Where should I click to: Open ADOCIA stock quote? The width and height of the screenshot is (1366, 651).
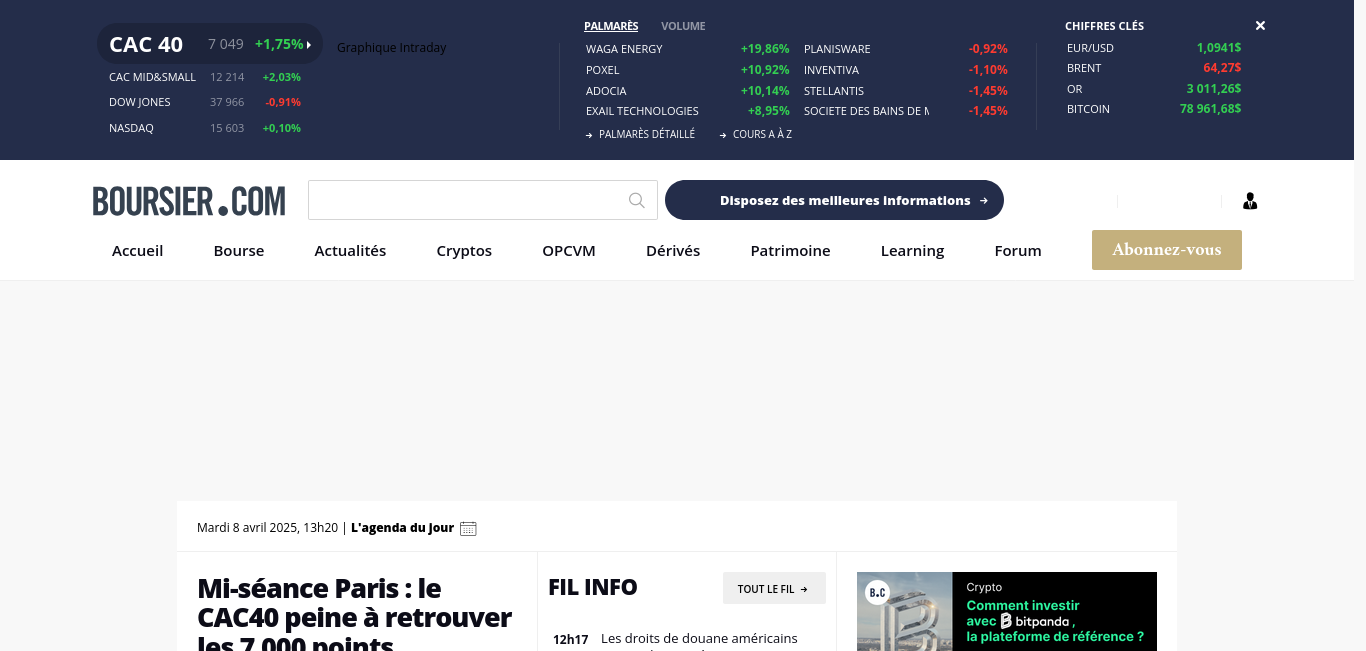(x=606, y=91)
